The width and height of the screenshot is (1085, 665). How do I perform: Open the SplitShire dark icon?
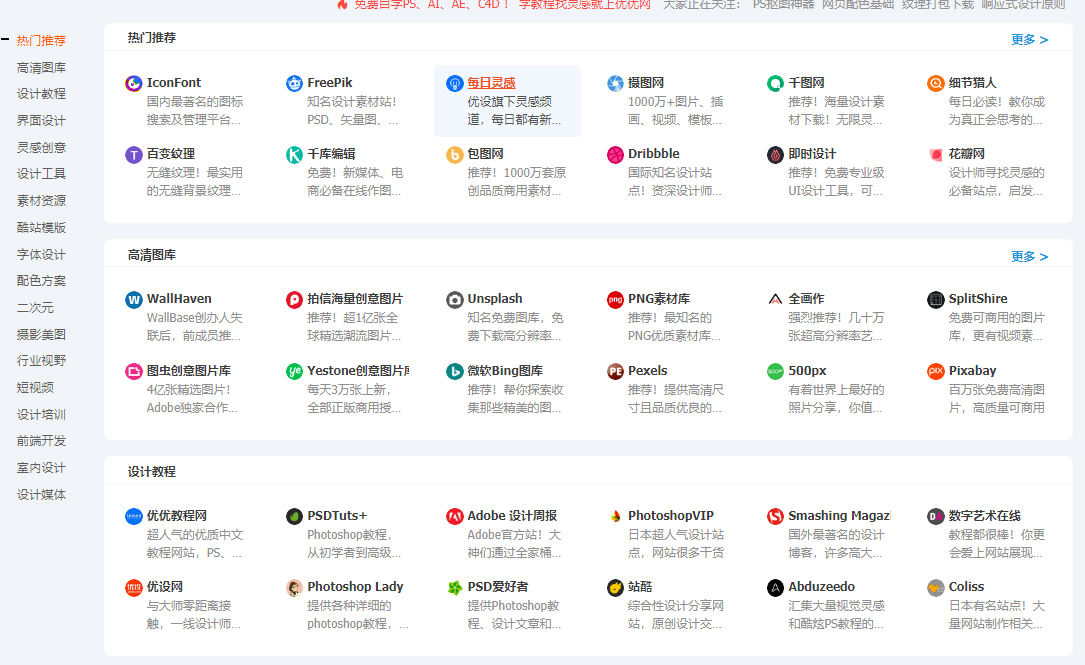tap(936, 300)
